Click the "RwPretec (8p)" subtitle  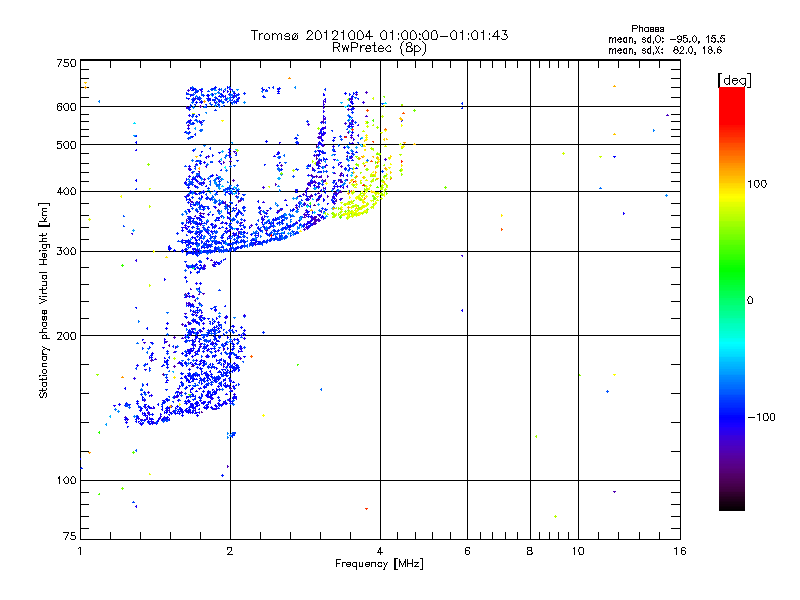click(379, 48)
